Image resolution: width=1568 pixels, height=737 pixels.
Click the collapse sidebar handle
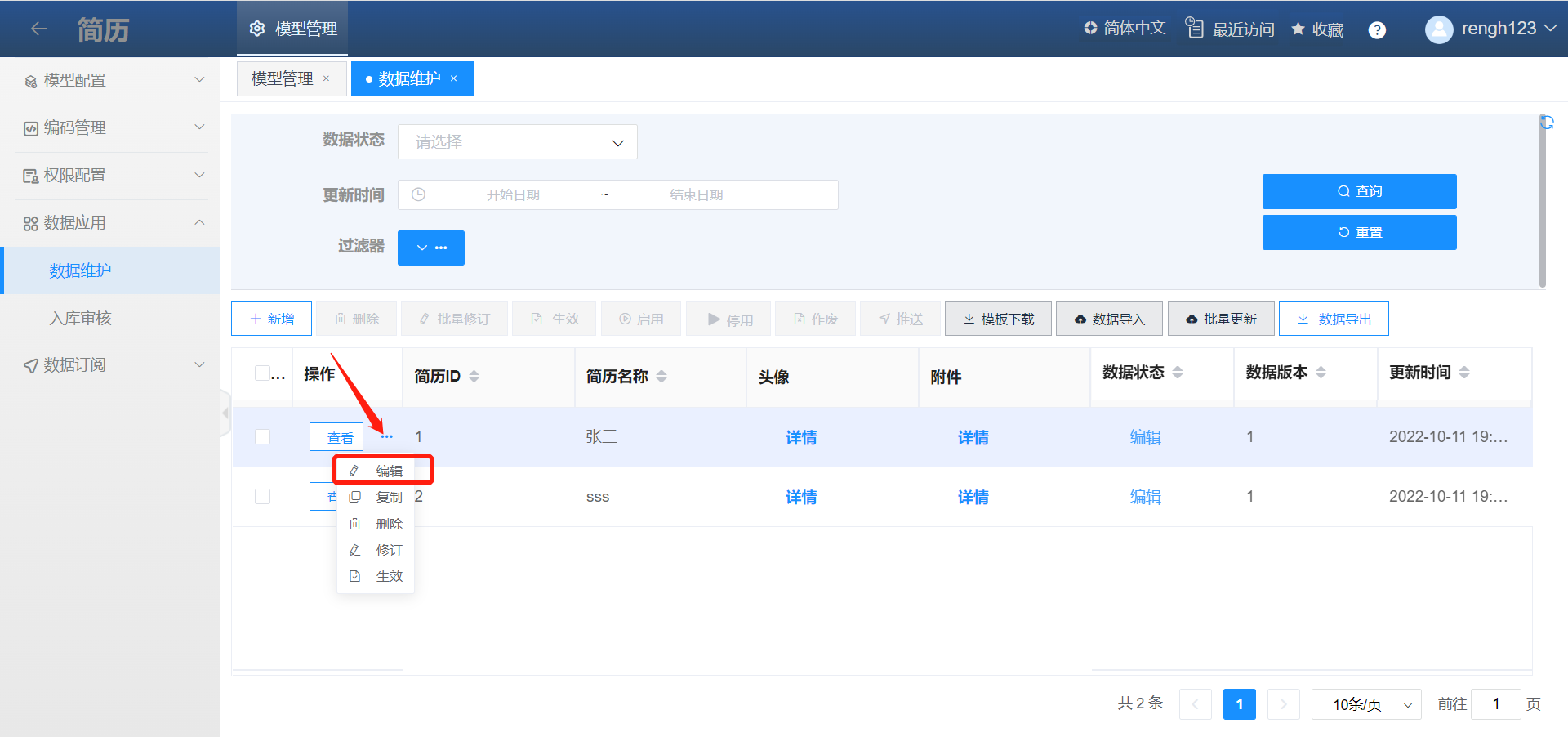coord(225,413)
